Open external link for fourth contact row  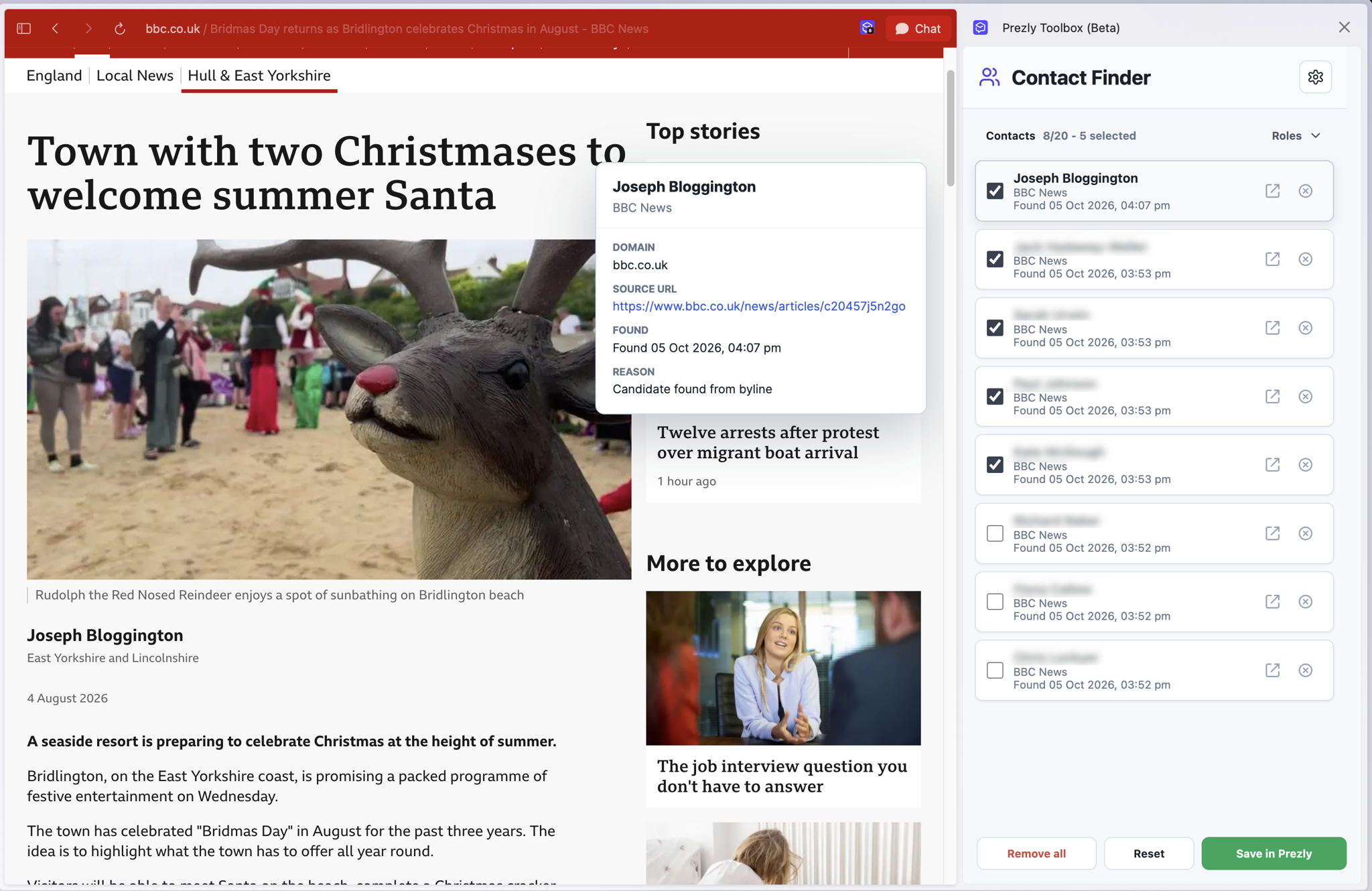tap(1272, 397)
